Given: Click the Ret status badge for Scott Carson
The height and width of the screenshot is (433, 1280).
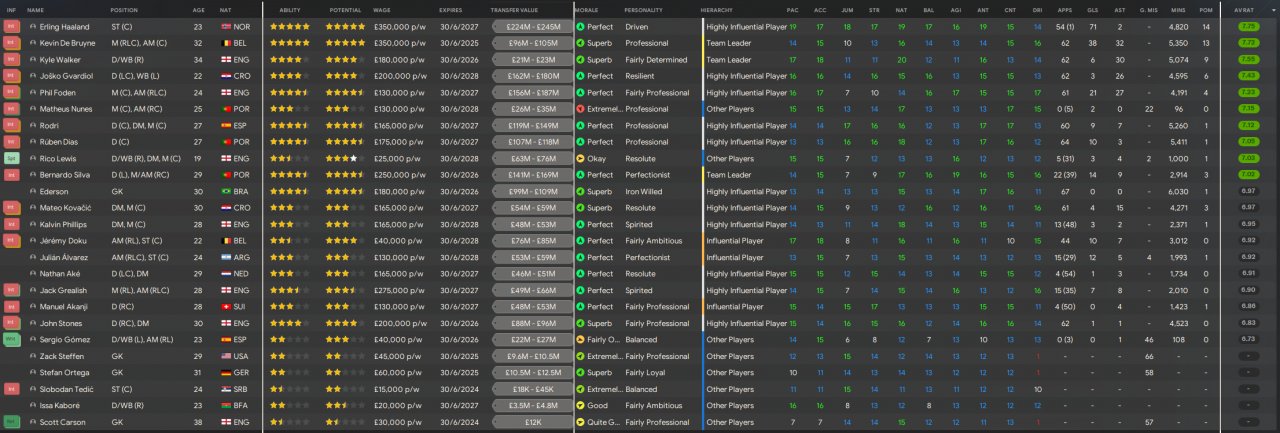Looking at the screenshot, I should point(11,423).
